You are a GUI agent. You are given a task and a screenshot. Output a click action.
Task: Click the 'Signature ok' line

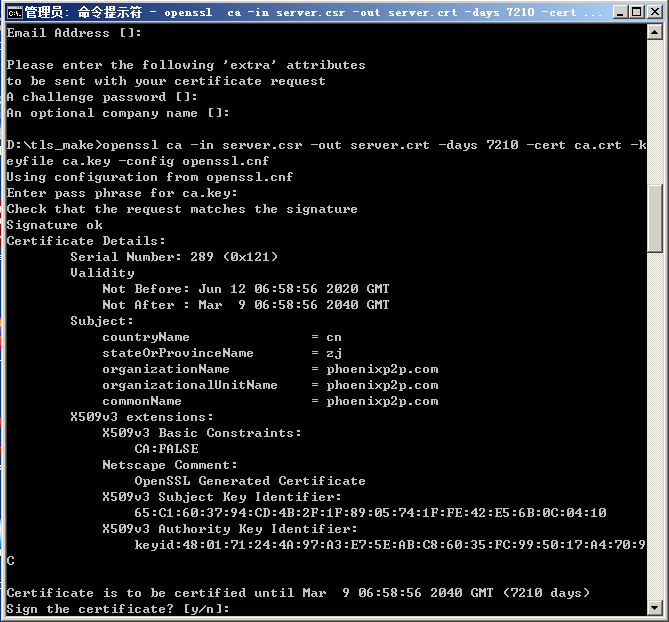coord(55,225)
